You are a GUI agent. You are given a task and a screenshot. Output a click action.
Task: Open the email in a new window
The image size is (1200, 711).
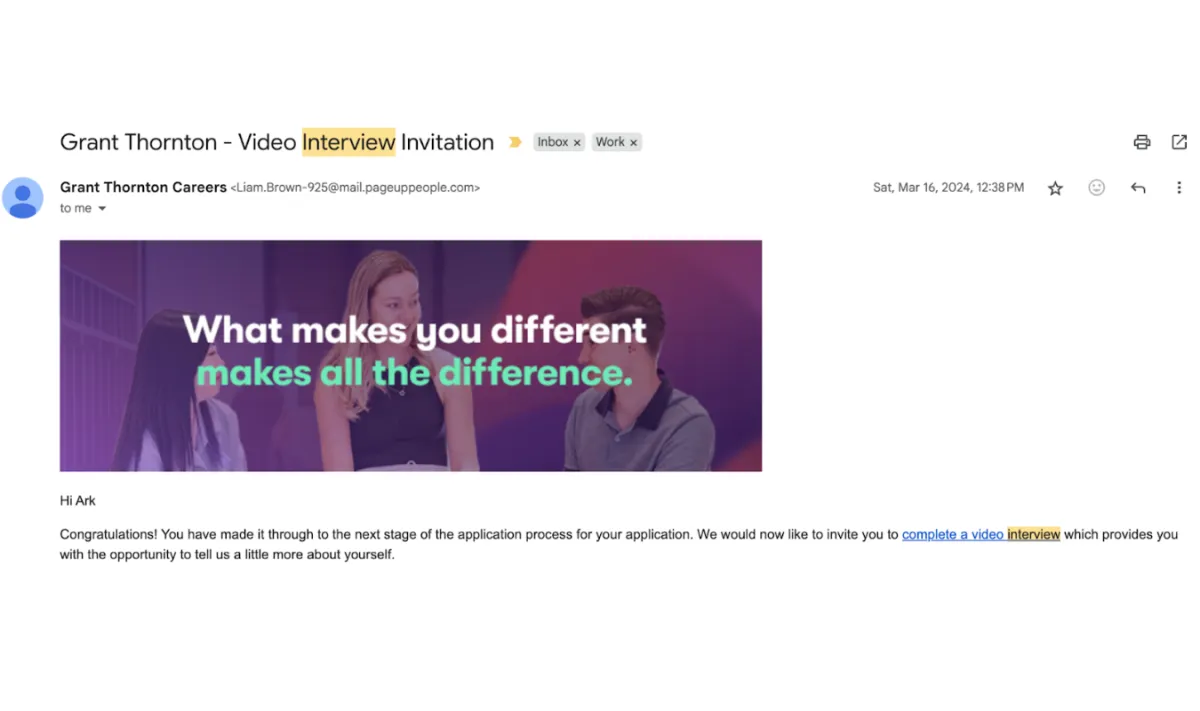[x=1179, y=142]
